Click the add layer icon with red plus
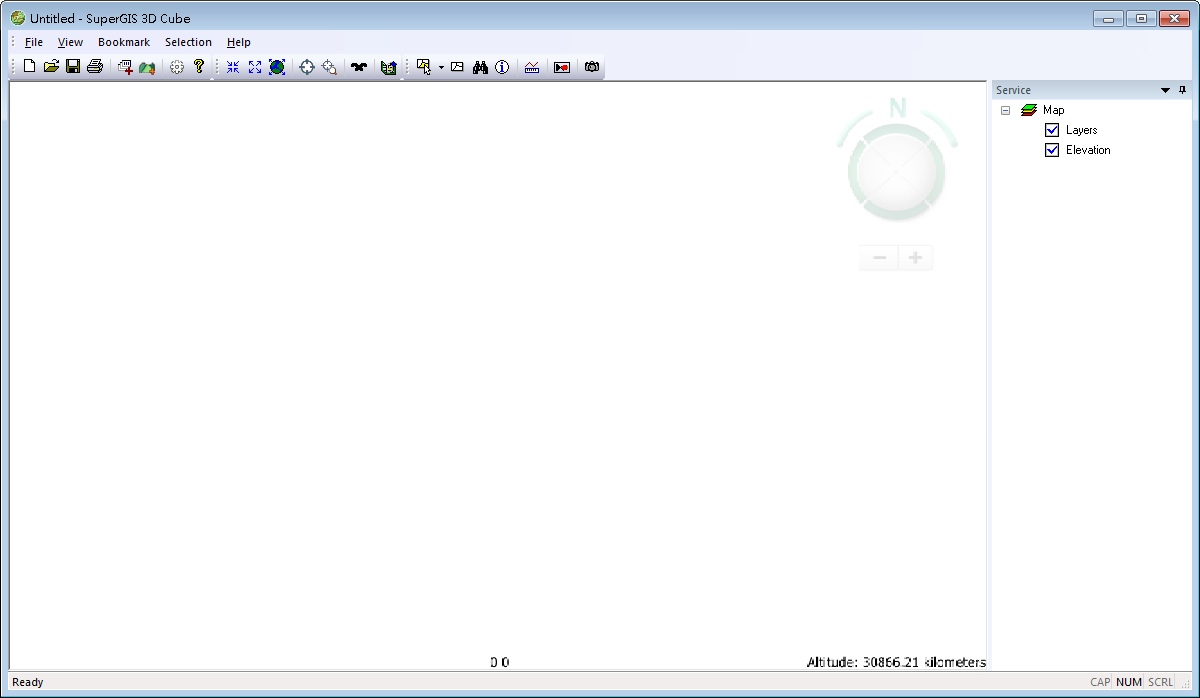The height and width of the screenshot is (698, 1200). pos(125,67)
